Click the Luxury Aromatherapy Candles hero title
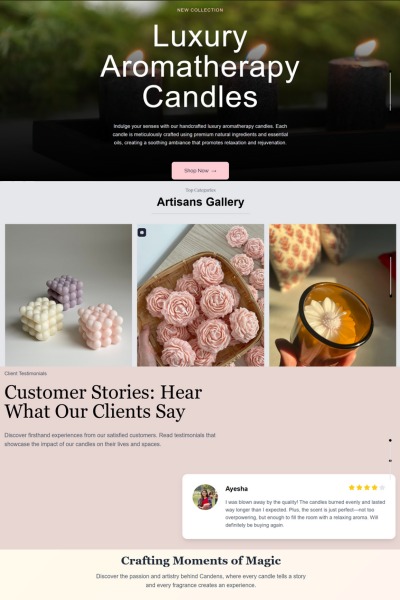This screenshot has height=600, width=400. (x=200, y=67)
